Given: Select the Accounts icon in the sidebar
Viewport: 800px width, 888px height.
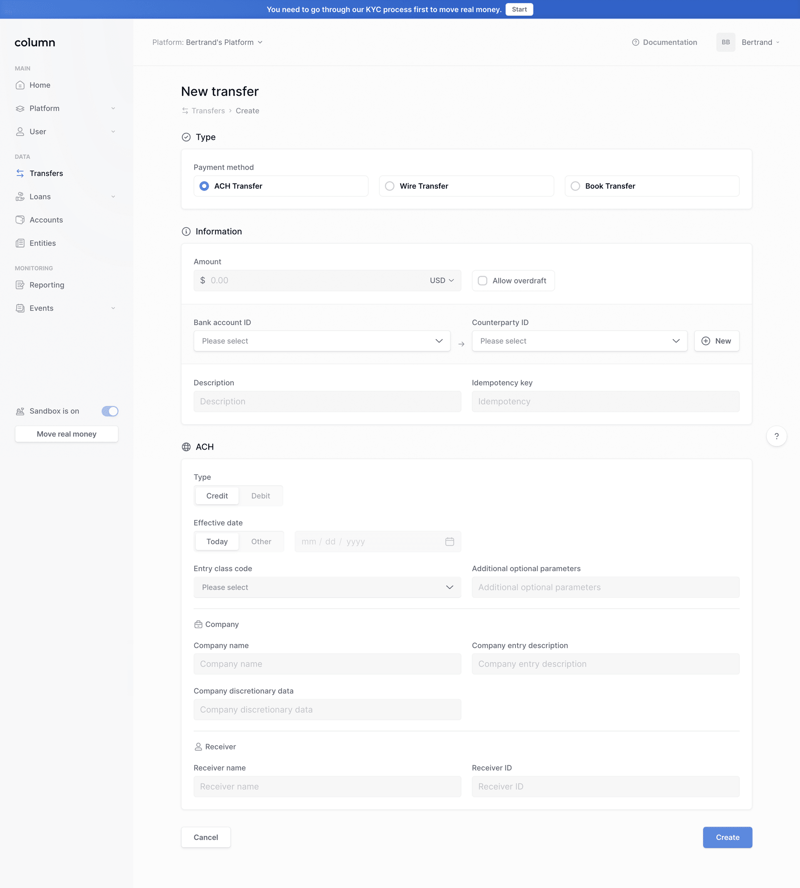Looking at the screenshot, I should click(20, 219).
